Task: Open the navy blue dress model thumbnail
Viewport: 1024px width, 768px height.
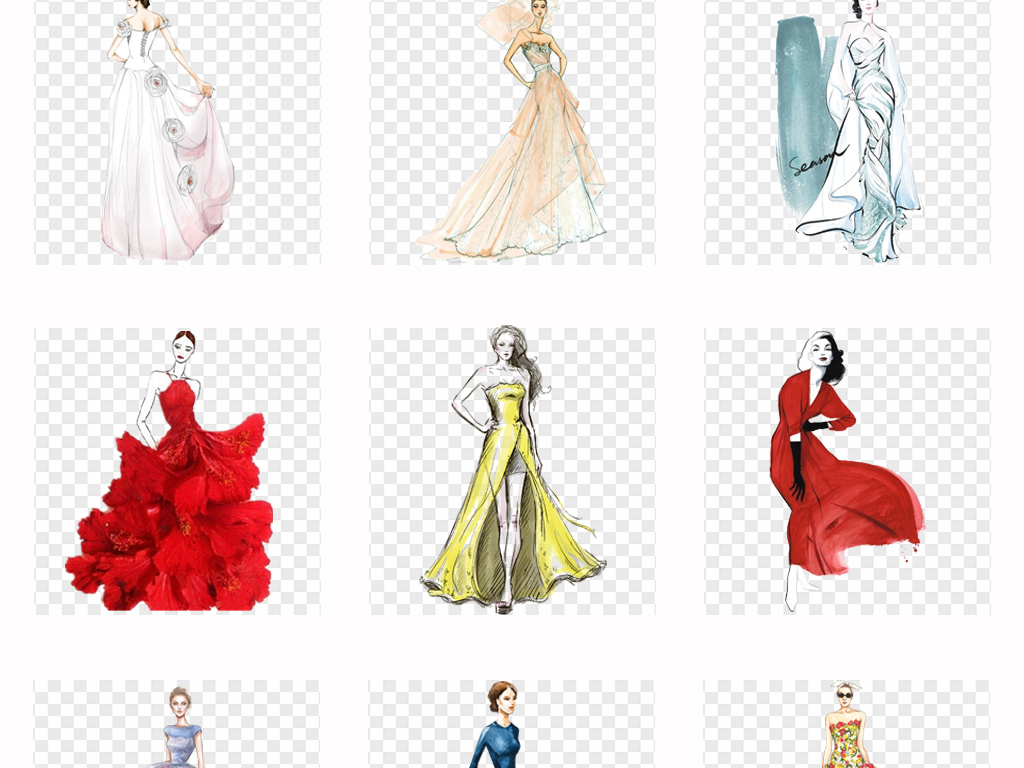Action: click(x=513, y=724)
